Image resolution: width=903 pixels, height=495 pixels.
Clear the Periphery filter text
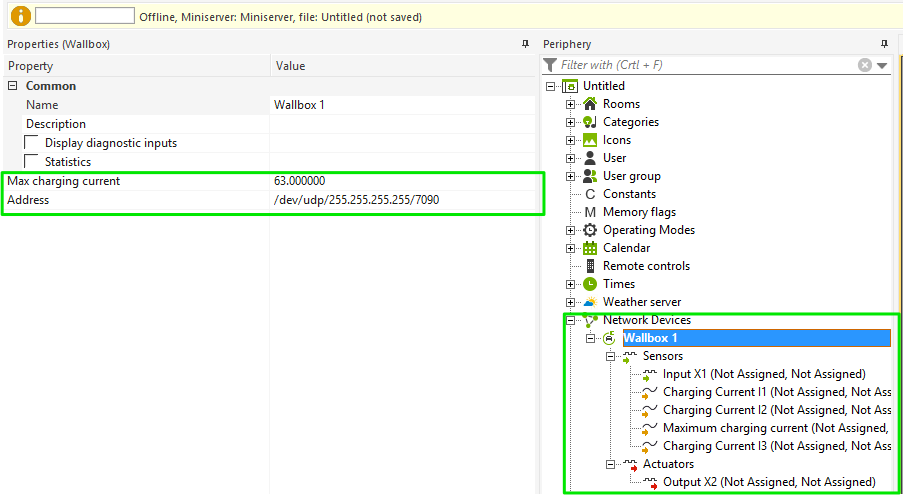tap(865, 65)
